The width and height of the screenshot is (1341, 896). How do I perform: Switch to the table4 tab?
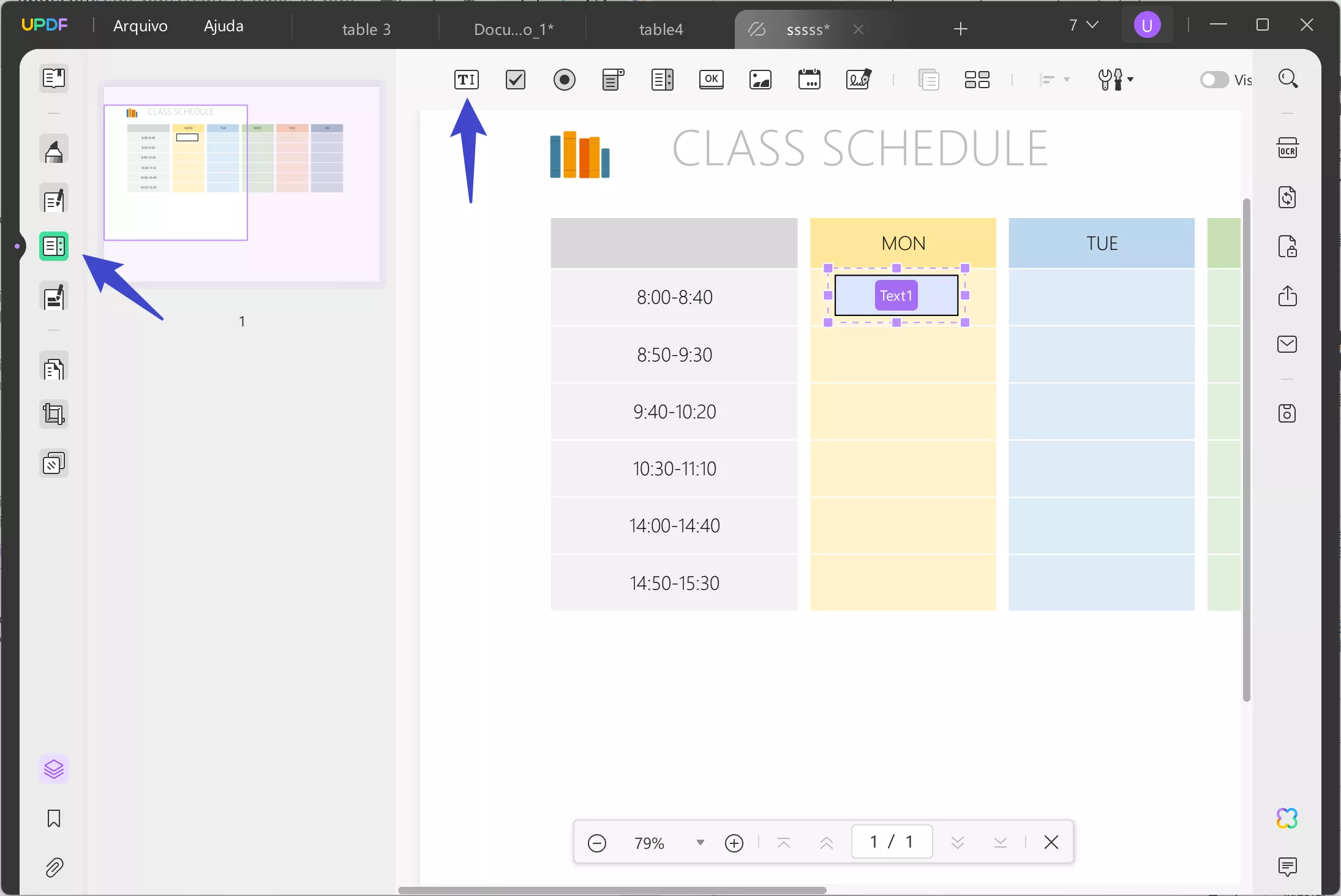click(661, 29)
